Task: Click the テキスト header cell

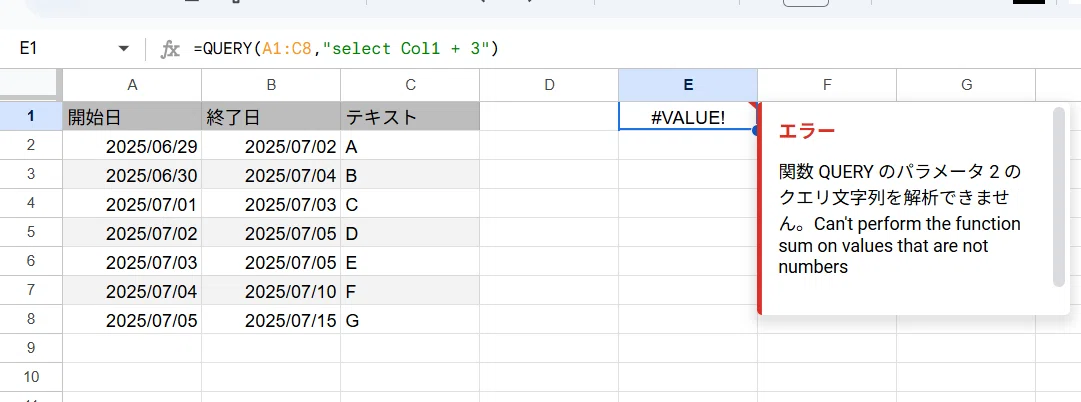Action: tap(410, 117)
